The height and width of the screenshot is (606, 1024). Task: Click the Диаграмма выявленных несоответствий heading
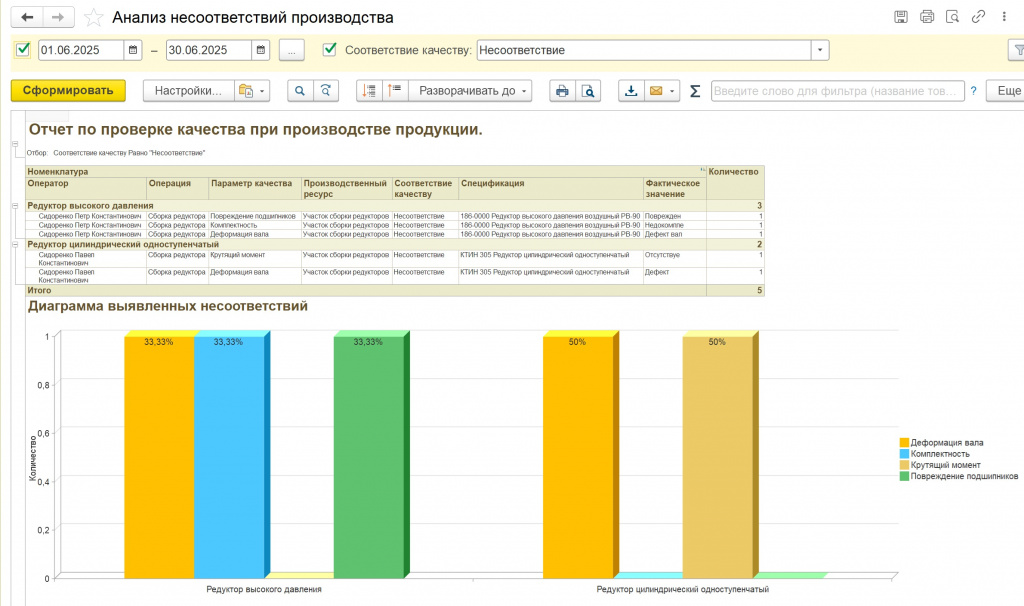tap(168, 306)
